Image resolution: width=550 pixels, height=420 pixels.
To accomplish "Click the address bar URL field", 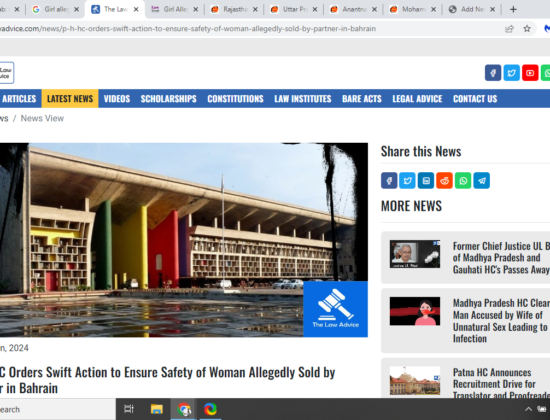I will (246, 29).
